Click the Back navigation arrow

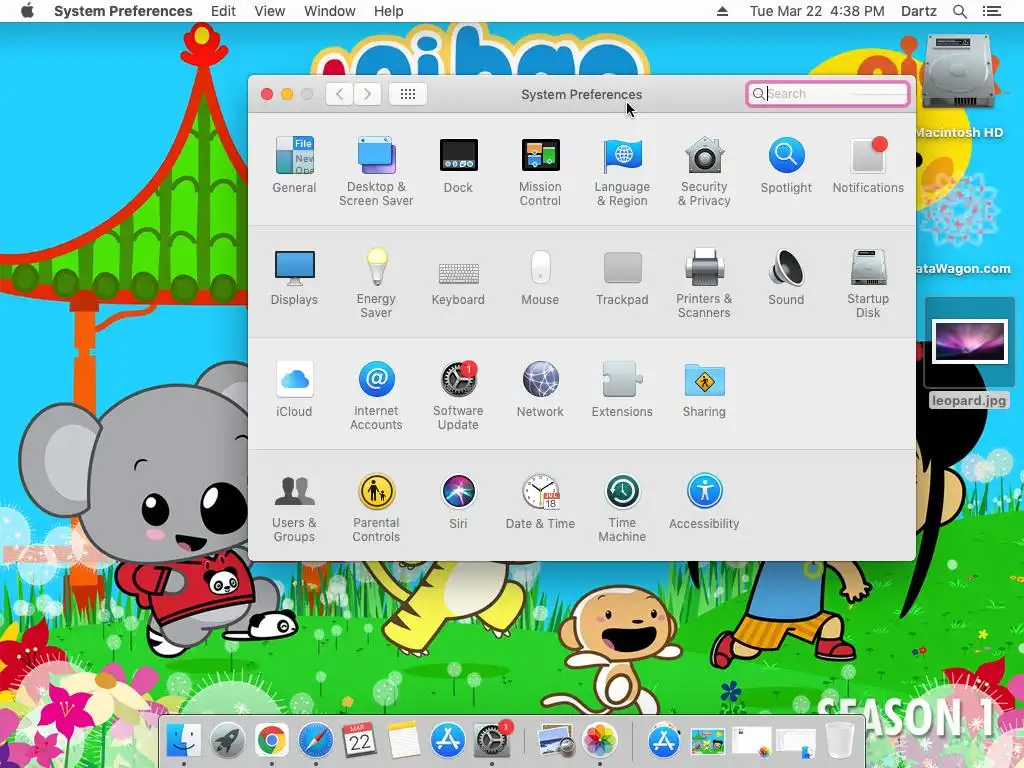pos(340,94)
